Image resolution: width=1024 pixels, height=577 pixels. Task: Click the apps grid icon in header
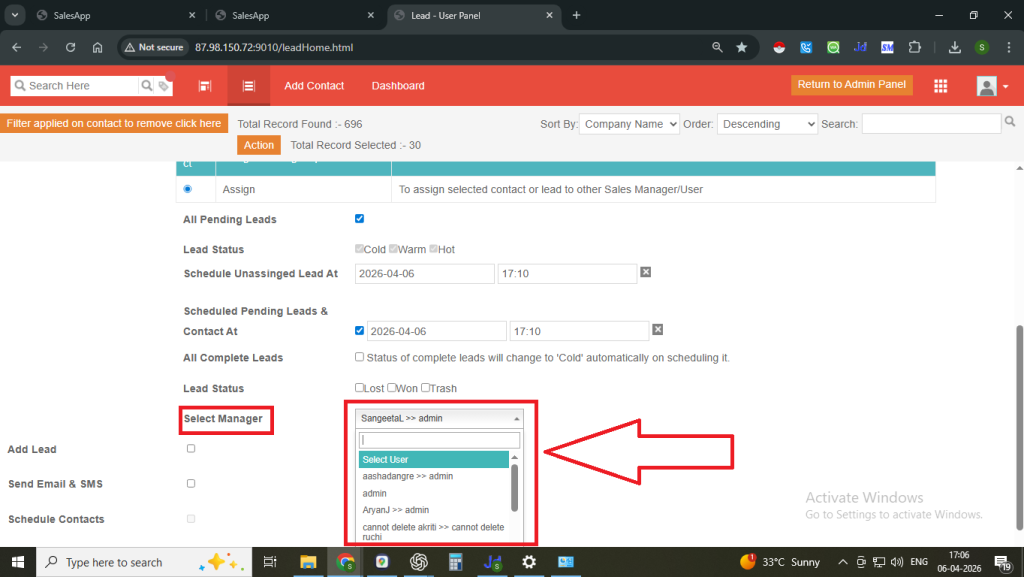(x=940, y=86)
